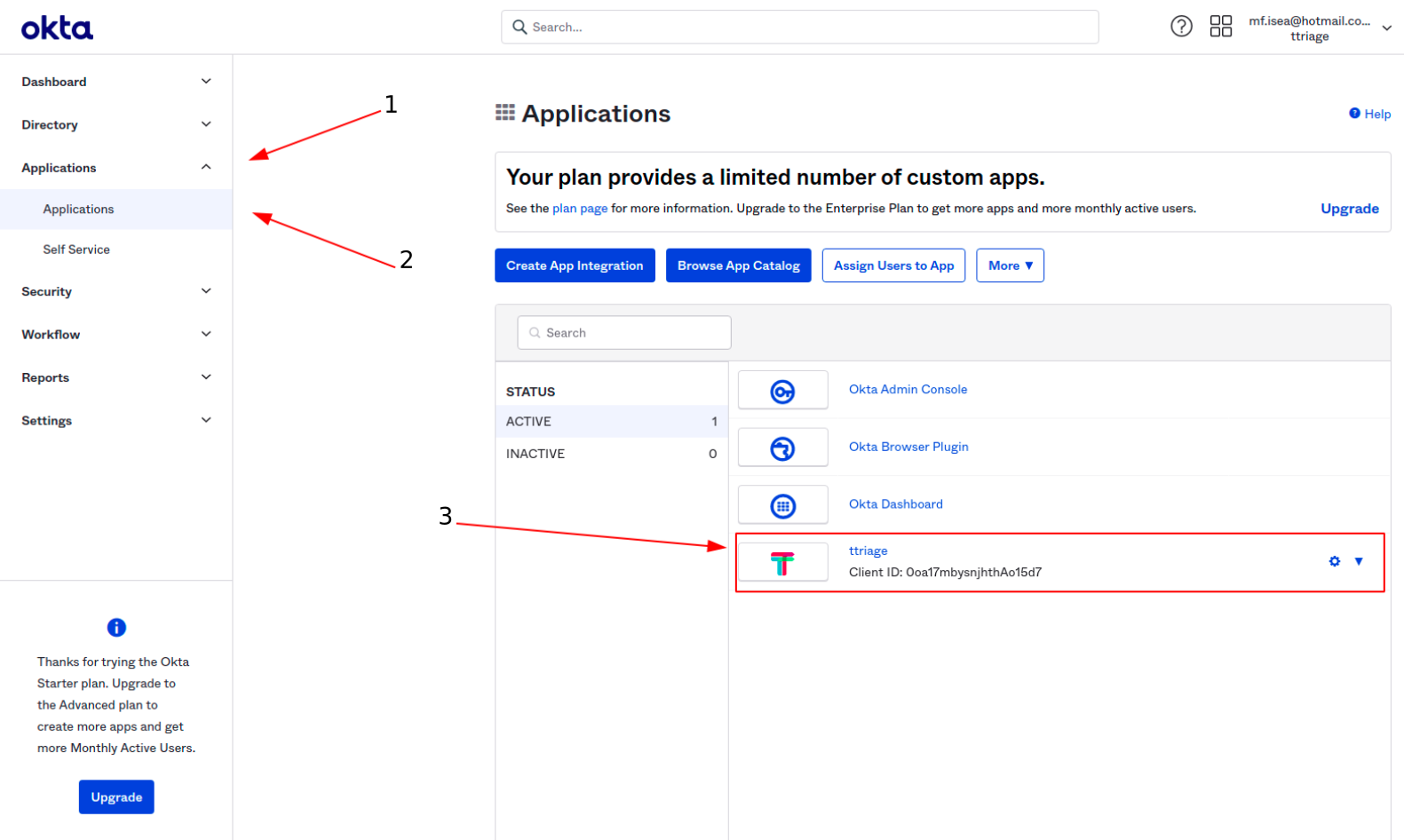Open the Okta Dashboard link
The height and width of the screenshot is (840, 1404).
click(x=895, y=503)
